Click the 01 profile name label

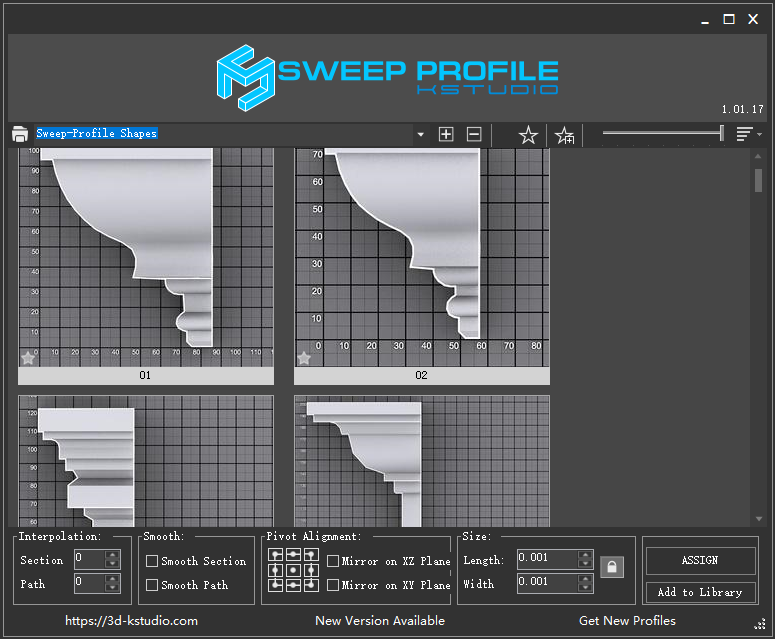tap(145, 376)
